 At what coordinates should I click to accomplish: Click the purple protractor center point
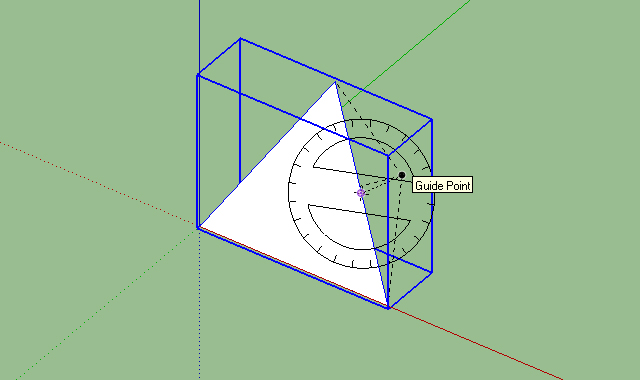[361, 193]
